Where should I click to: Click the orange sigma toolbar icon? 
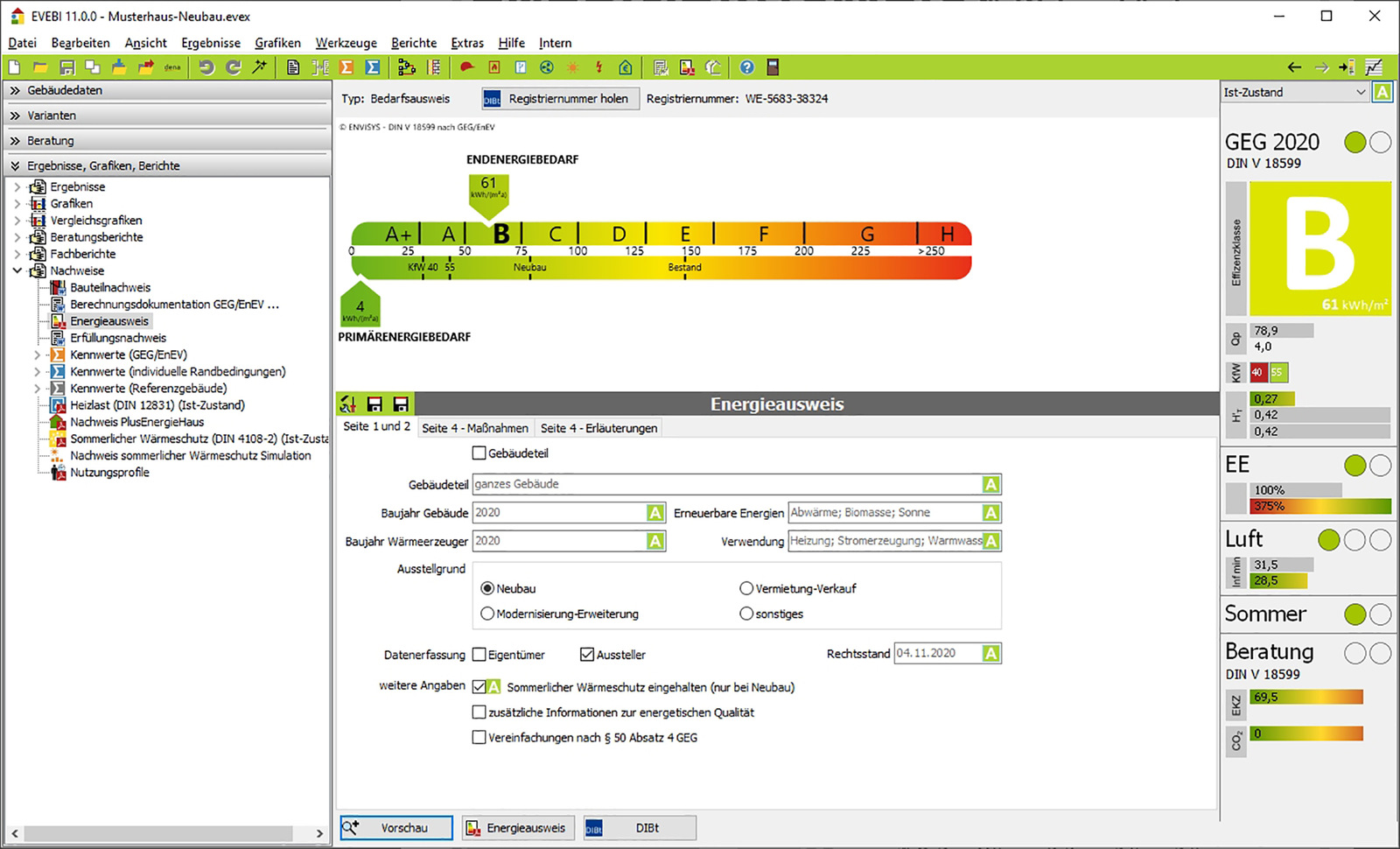pyautogui.click(x=346, y=67)
